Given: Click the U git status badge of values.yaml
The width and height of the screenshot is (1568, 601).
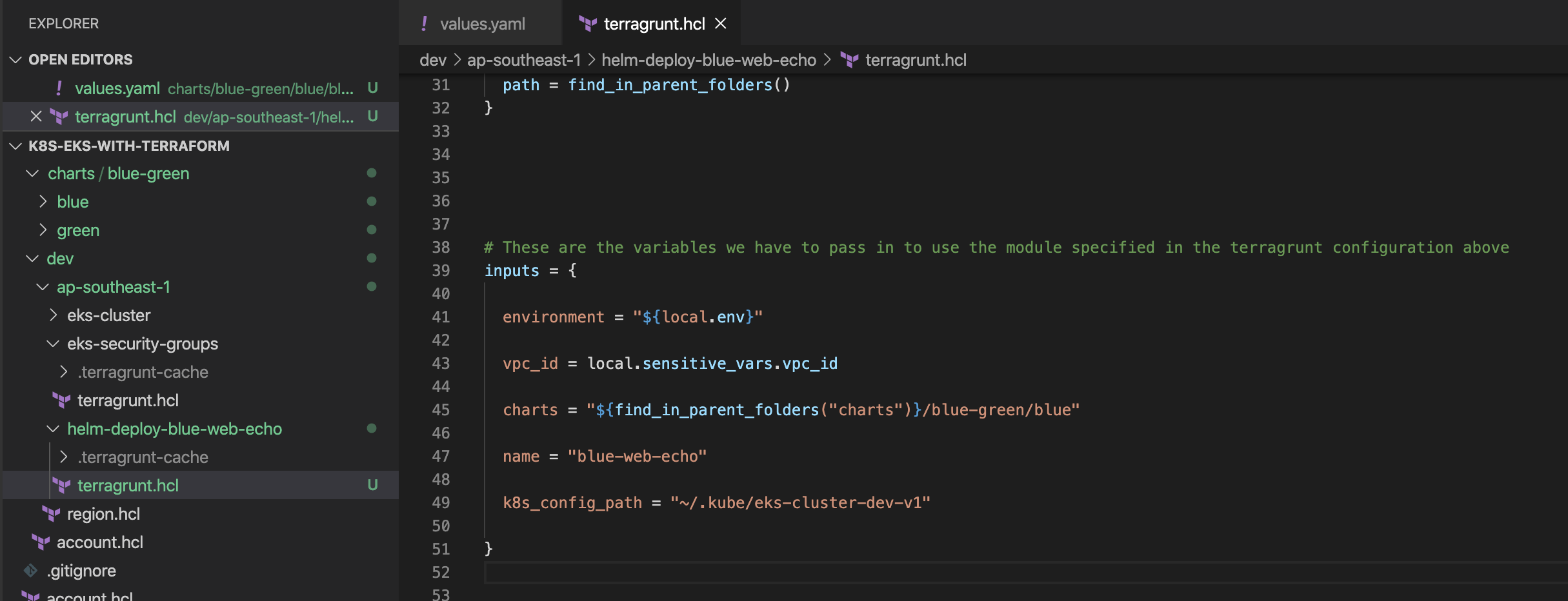Looking at the screenshot, I should pyautogui.click(x=372, y=88).
